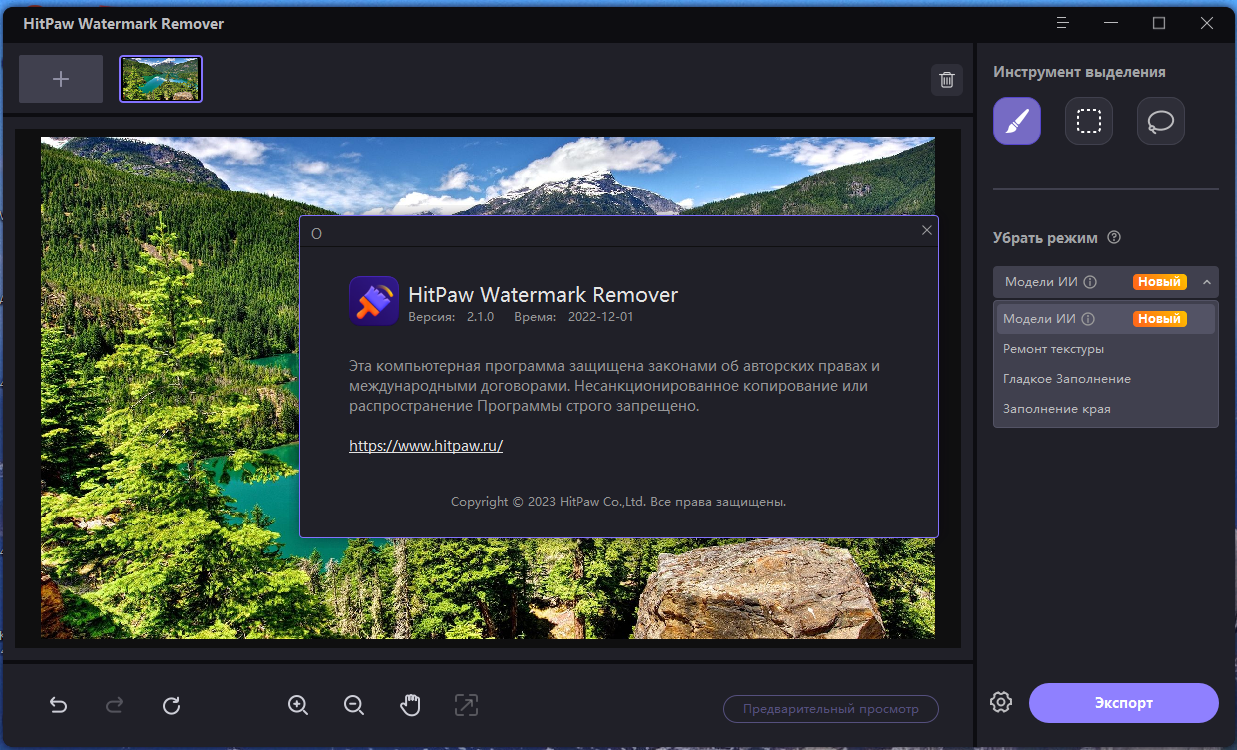
Task: Select the rectangular marquee selection tool
Action: click(x=1089, y=121)
